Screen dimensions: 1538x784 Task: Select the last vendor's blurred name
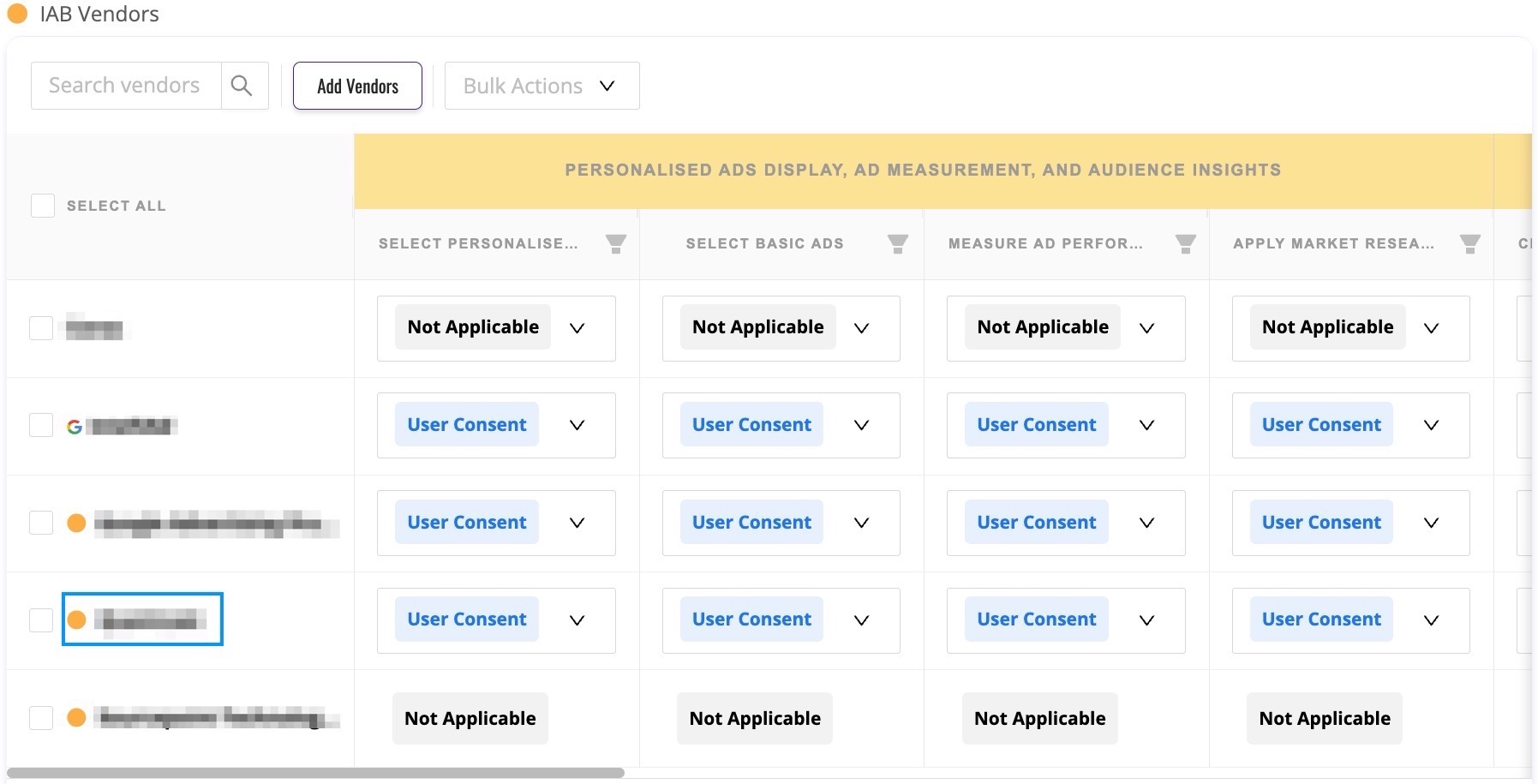point(218,717)
